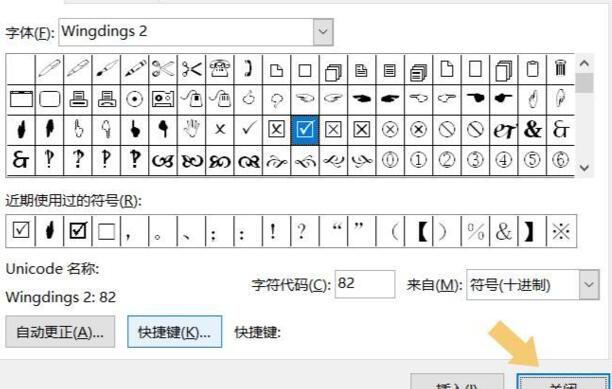Screen dimensions: 612x389
Task: Click the symbol grid's down scroll arrow
Action: pos(584,168)
